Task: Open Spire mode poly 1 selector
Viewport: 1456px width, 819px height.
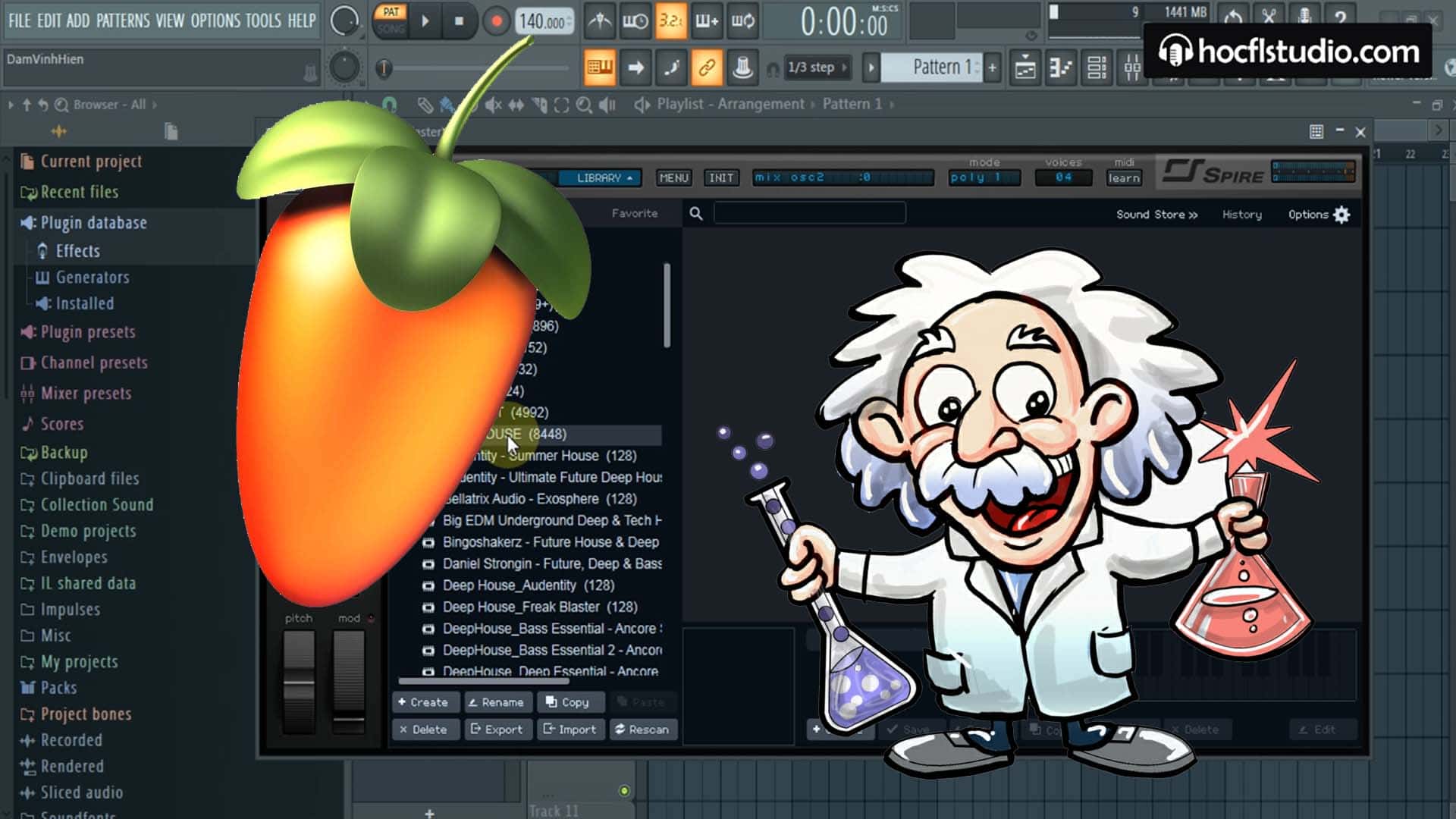Action: [984, 177]
